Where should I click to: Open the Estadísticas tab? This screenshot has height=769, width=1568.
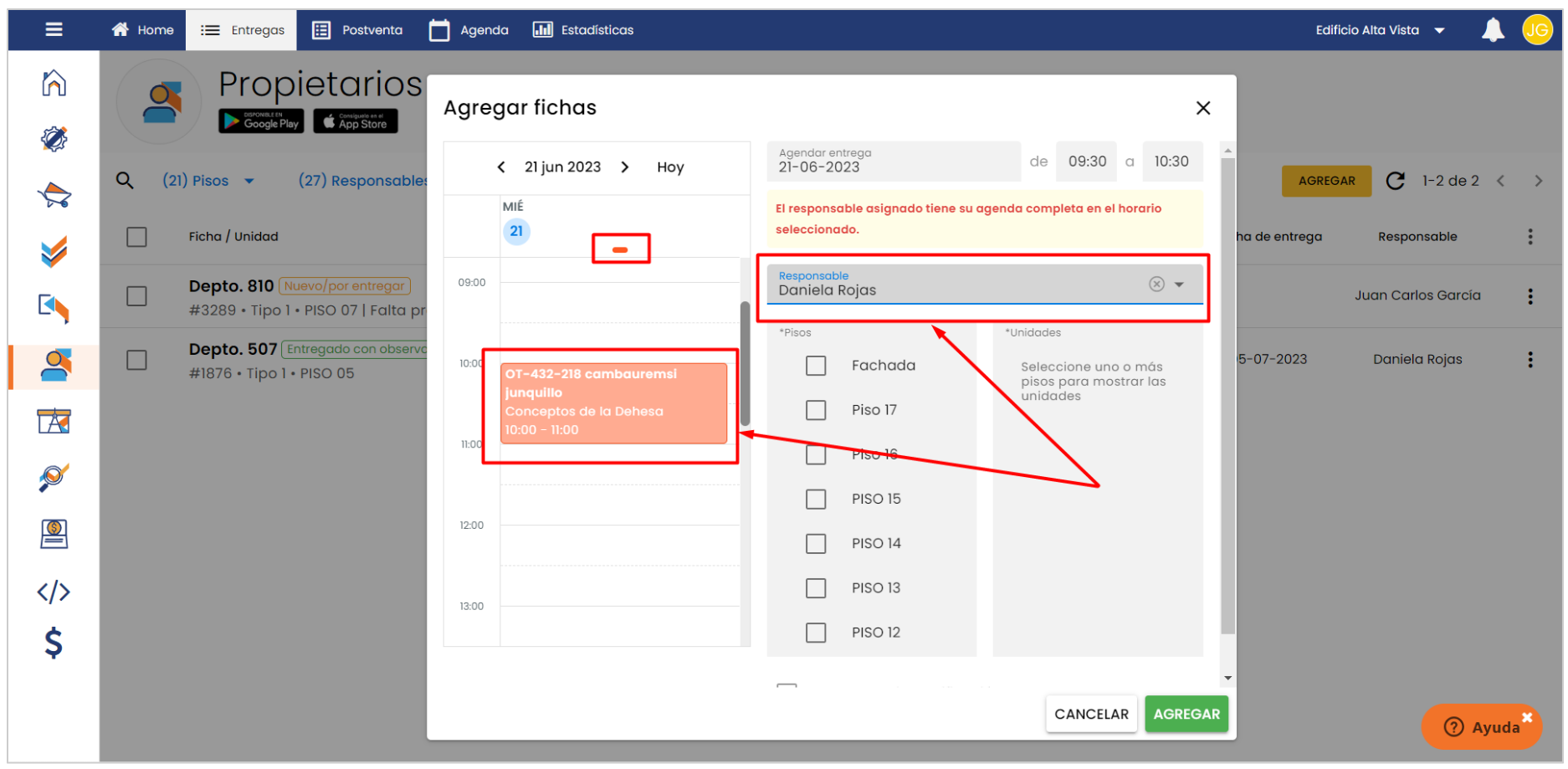tap(583, 30)
